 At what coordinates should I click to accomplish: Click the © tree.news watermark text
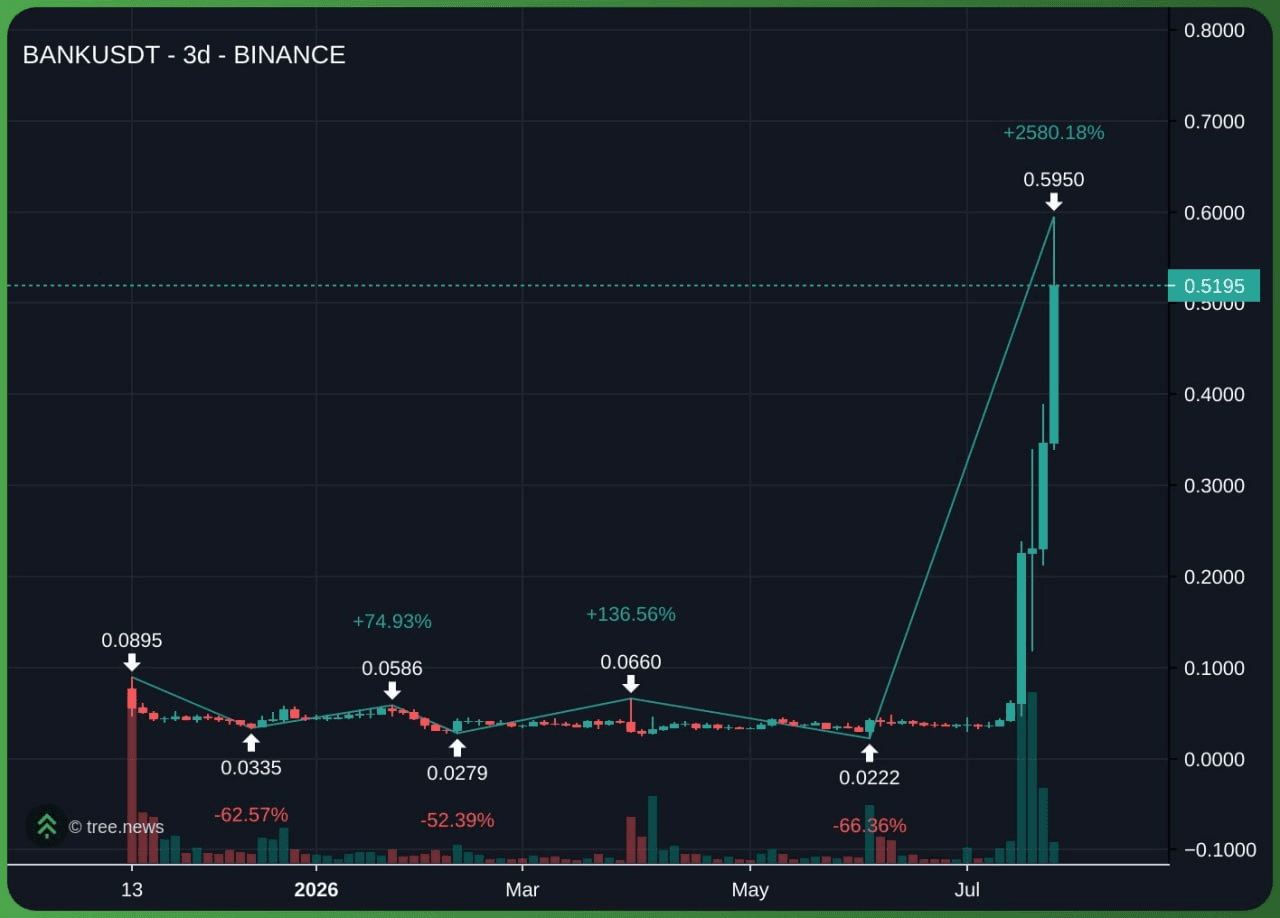pyautogui.click(x=116, y=827)
